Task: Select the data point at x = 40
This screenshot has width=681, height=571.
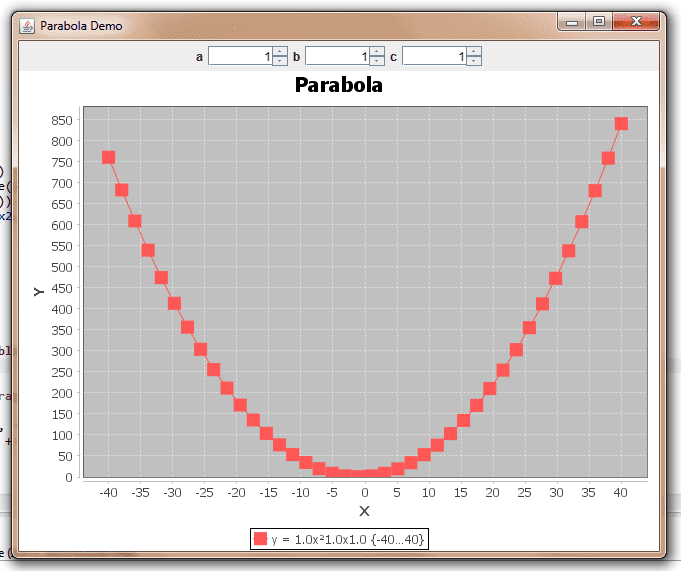Action: pos(621,124)
